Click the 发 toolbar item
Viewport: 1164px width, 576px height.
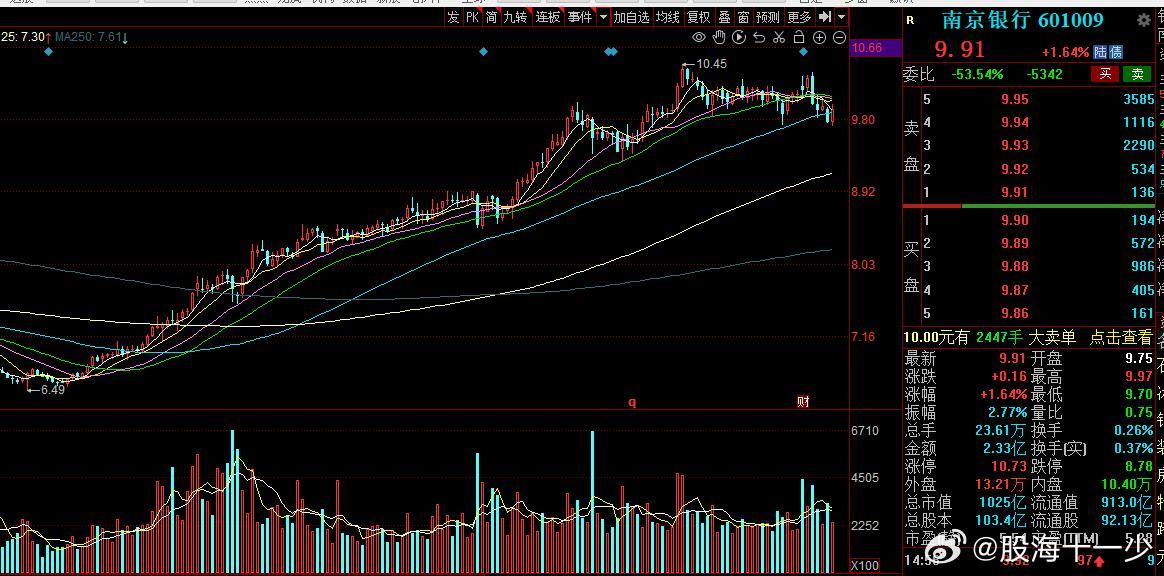[453, 16]
